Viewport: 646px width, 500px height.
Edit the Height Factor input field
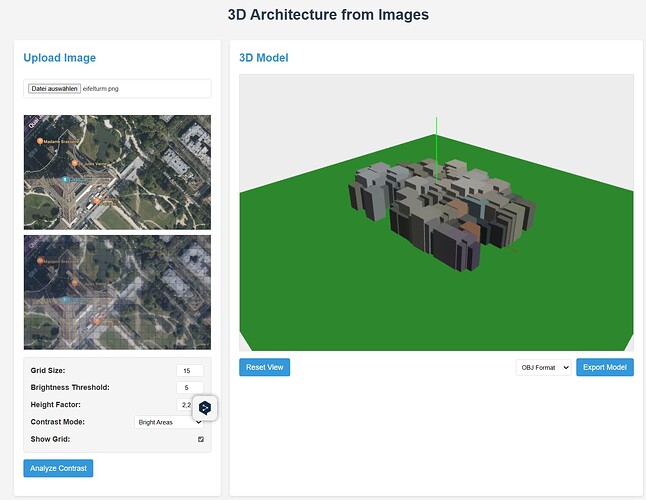pyautogui.click(x=190, y=405)
